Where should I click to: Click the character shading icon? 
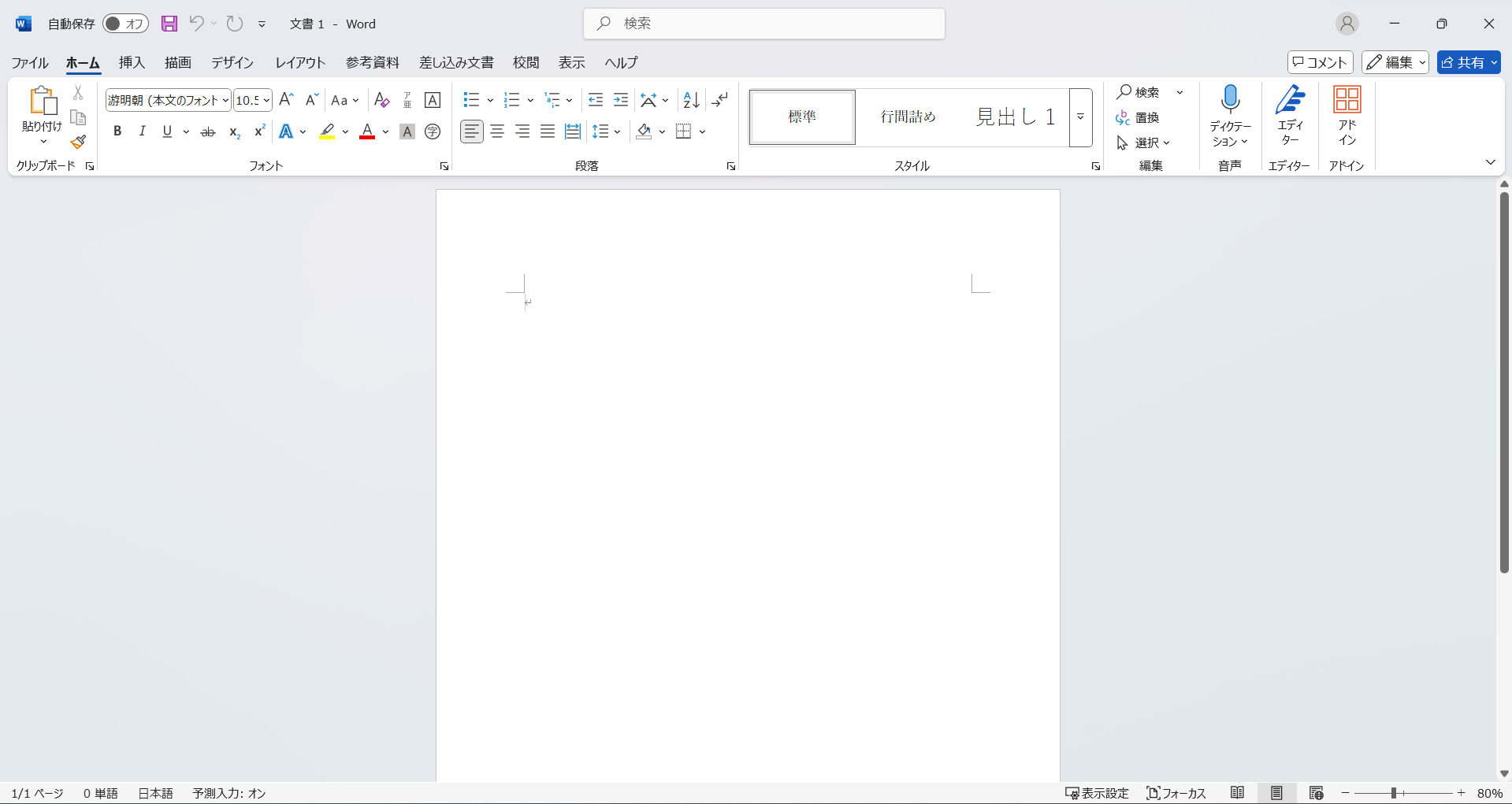[x=407, y=132]
